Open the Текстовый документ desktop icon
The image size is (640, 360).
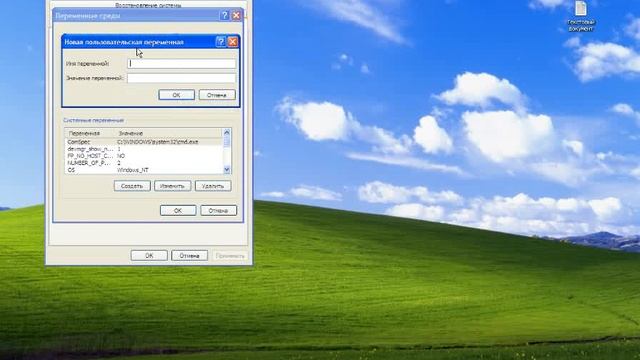coord(581,16)
